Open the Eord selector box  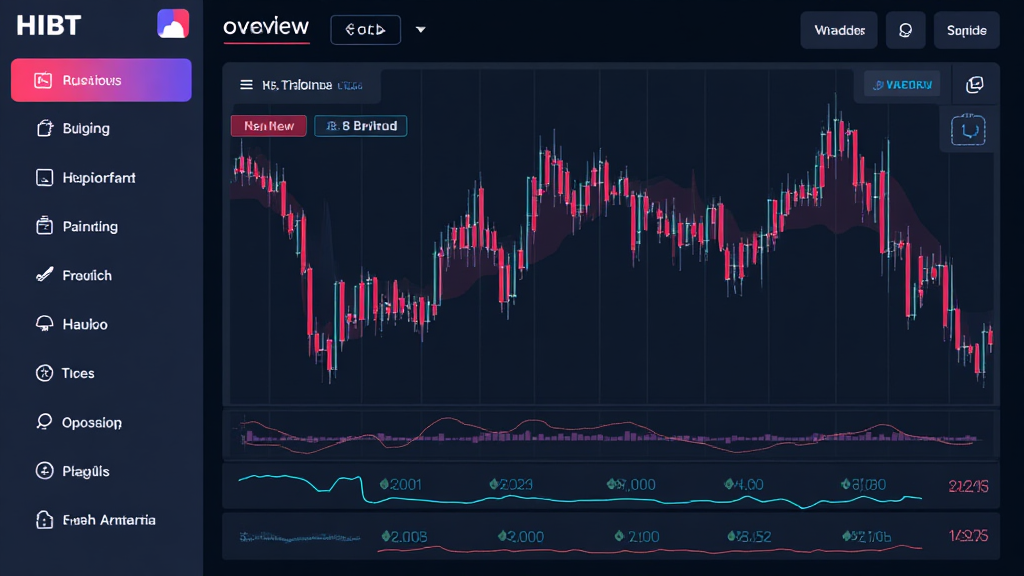tap(365, 30)
